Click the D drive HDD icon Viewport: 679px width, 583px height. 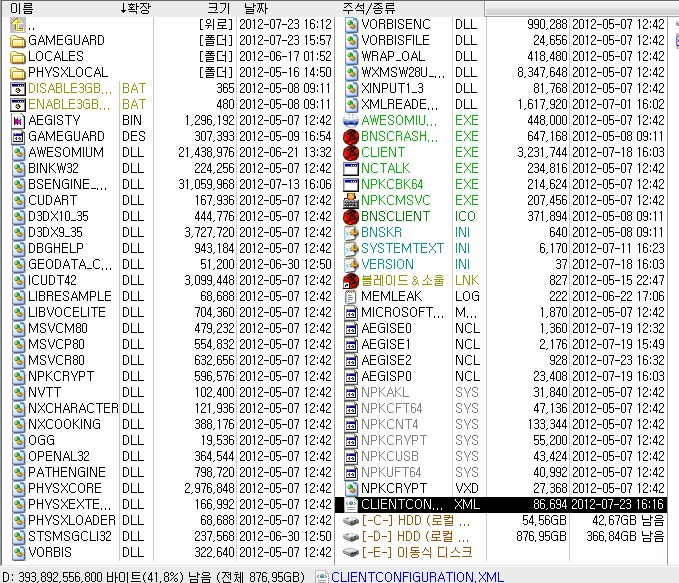point(351,537)
